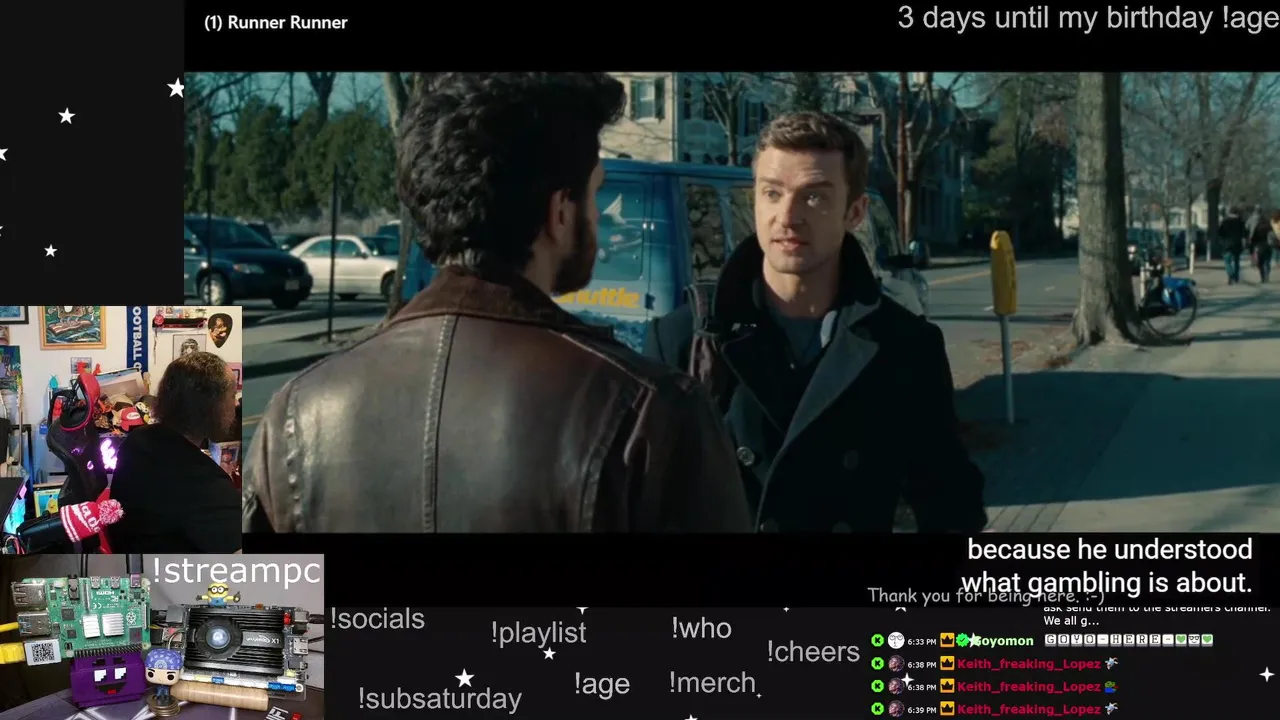Click the streamer webcam feed
This screenshot has height=720, width=1280.
[121, 430]
